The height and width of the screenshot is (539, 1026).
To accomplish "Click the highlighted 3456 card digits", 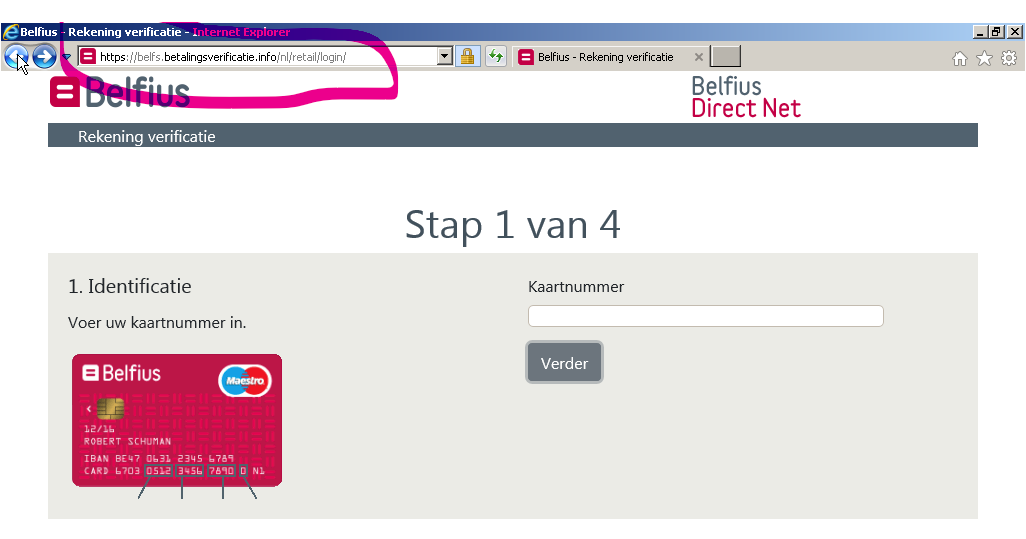I will (190, 471).
